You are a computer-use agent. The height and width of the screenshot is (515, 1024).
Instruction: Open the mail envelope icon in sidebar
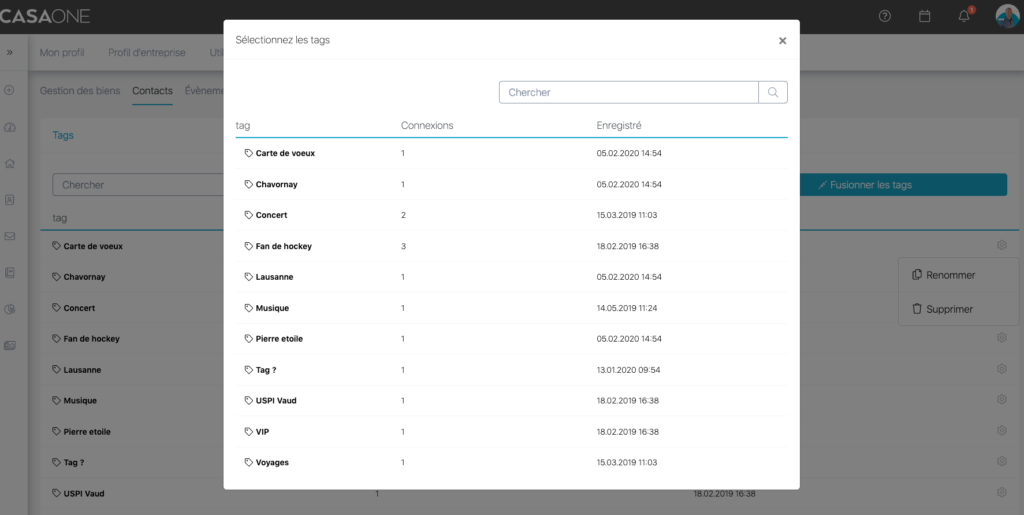coord(10,236)
